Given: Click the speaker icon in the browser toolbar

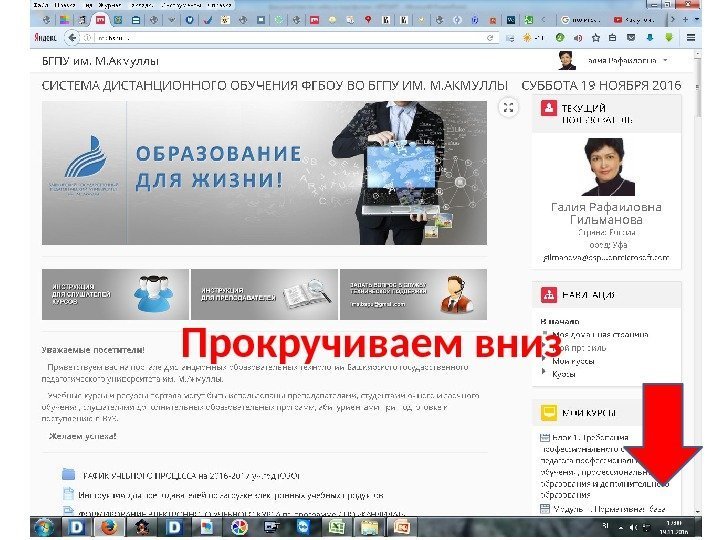Looking at the screenshot, I should (x=578, y=38).
